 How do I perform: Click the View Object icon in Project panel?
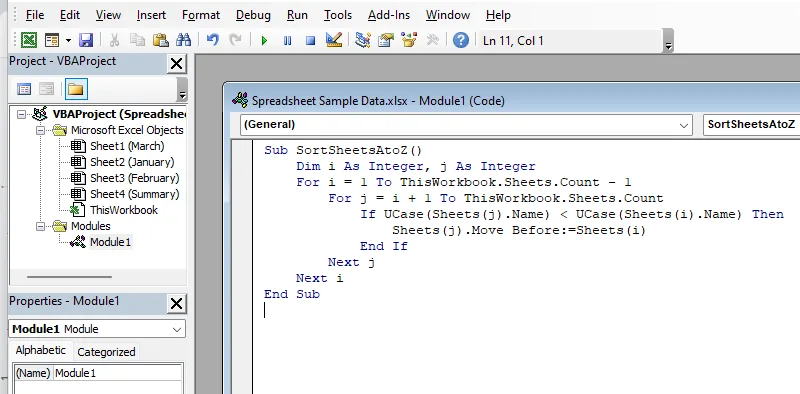click(46, 89)
